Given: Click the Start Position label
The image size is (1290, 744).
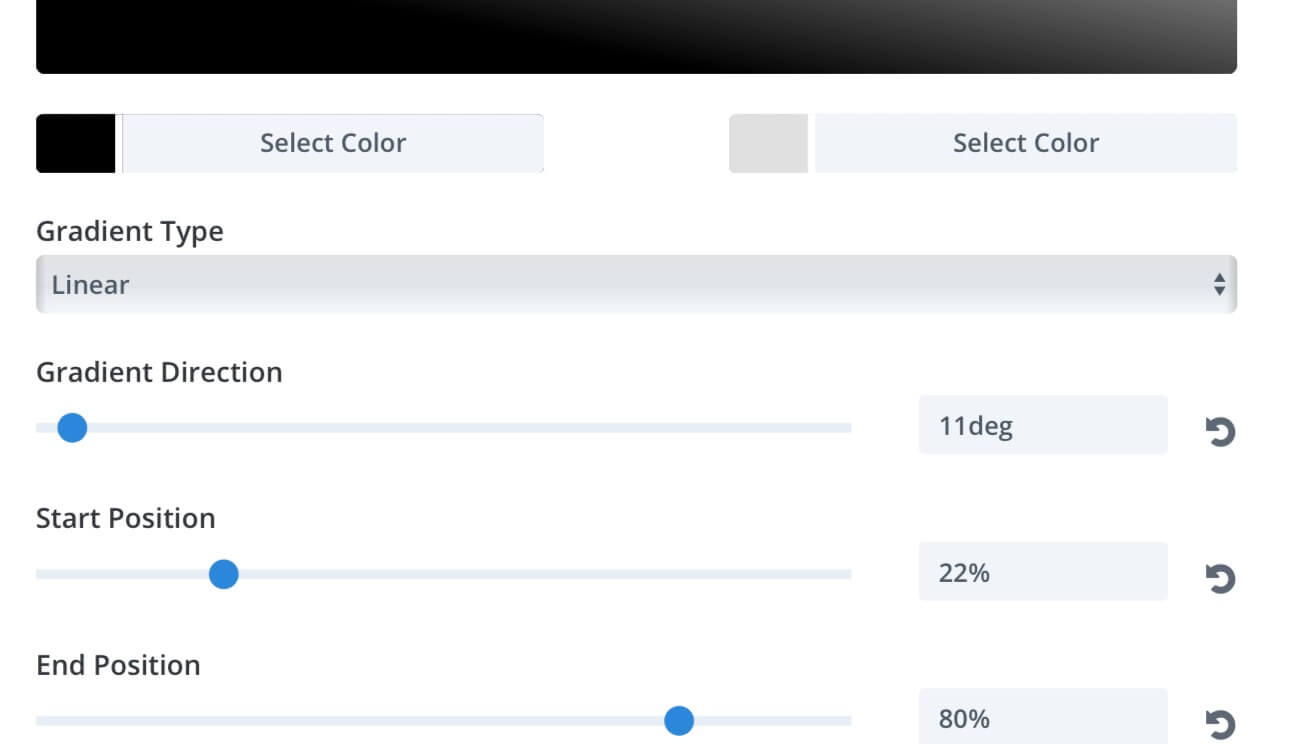Looking at the screenshot, I should click(126, 518).
